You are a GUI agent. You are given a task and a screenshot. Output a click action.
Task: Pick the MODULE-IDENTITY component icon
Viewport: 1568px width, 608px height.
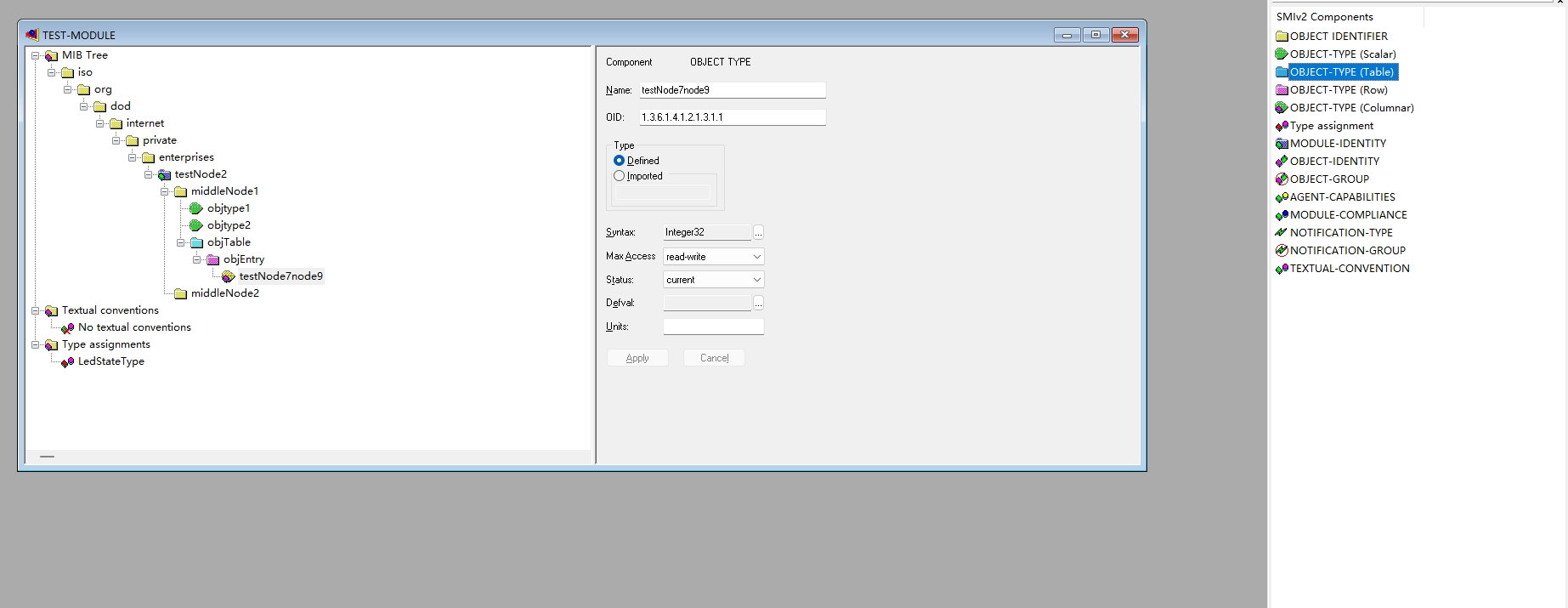pos(1282,144)
